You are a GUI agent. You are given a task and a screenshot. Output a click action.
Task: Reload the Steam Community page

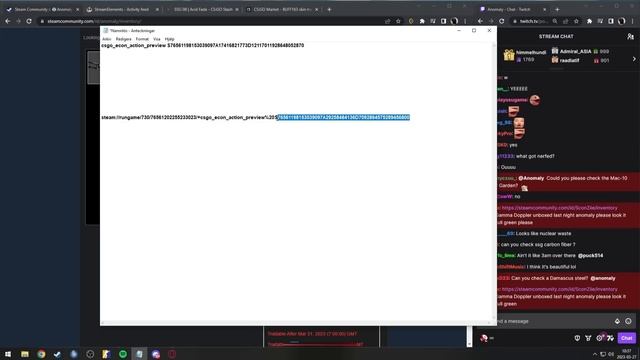coord(29,21)
